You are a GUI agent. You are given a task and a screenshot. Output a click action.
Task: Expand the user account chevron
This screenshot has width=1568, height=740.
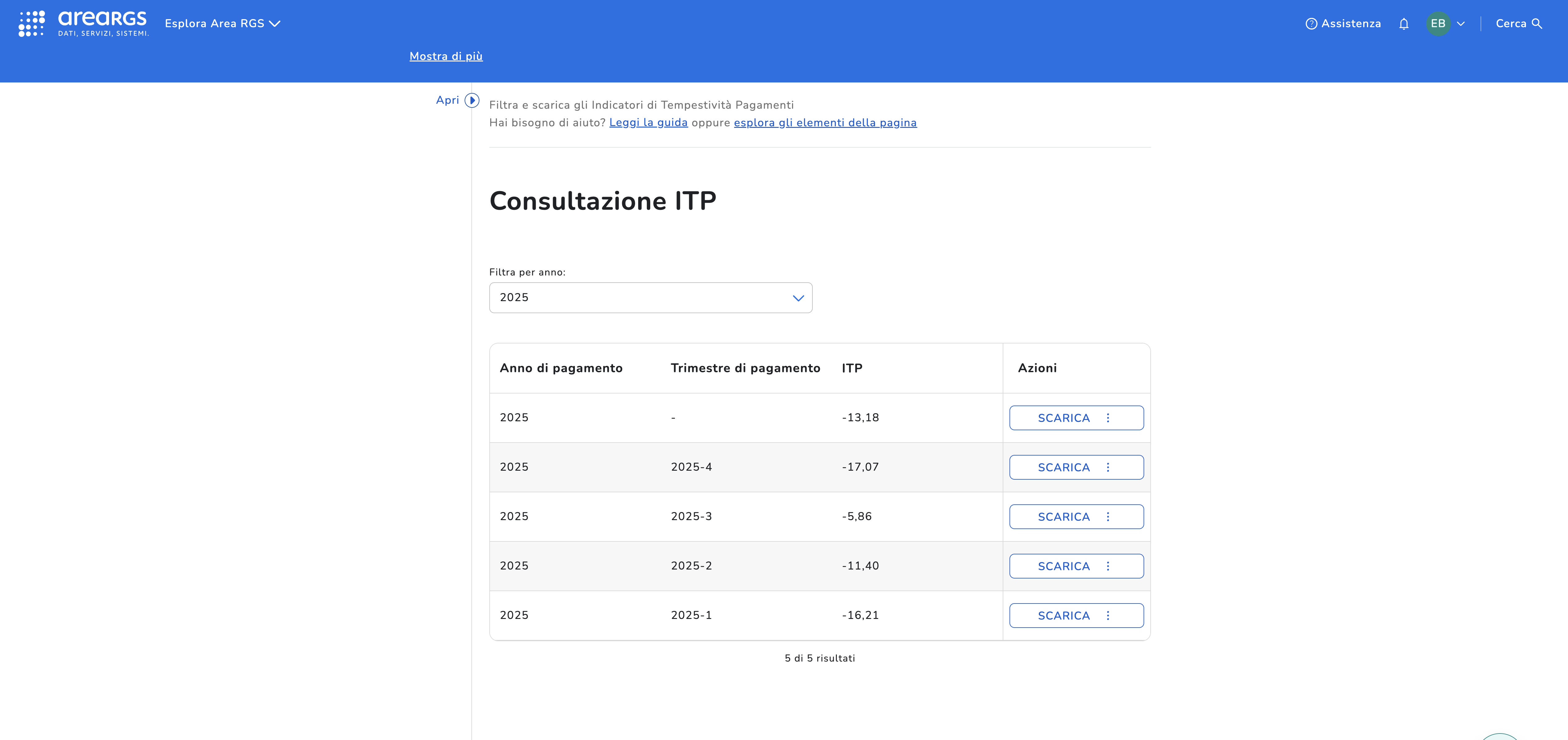[x=1461, y=24]
